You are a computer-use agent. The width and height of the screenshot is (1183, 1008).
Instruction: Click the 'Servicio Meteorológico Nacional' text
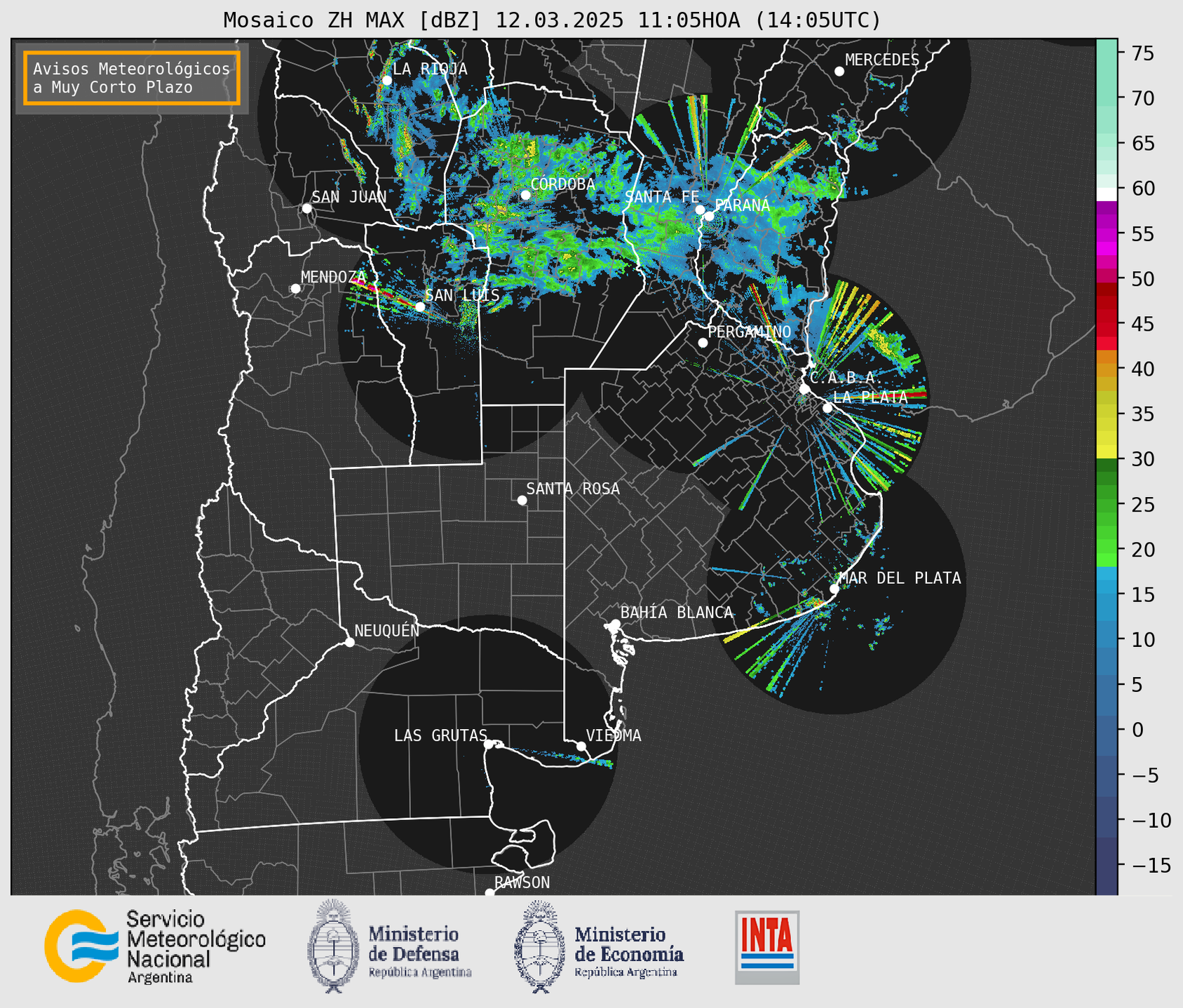196,939
